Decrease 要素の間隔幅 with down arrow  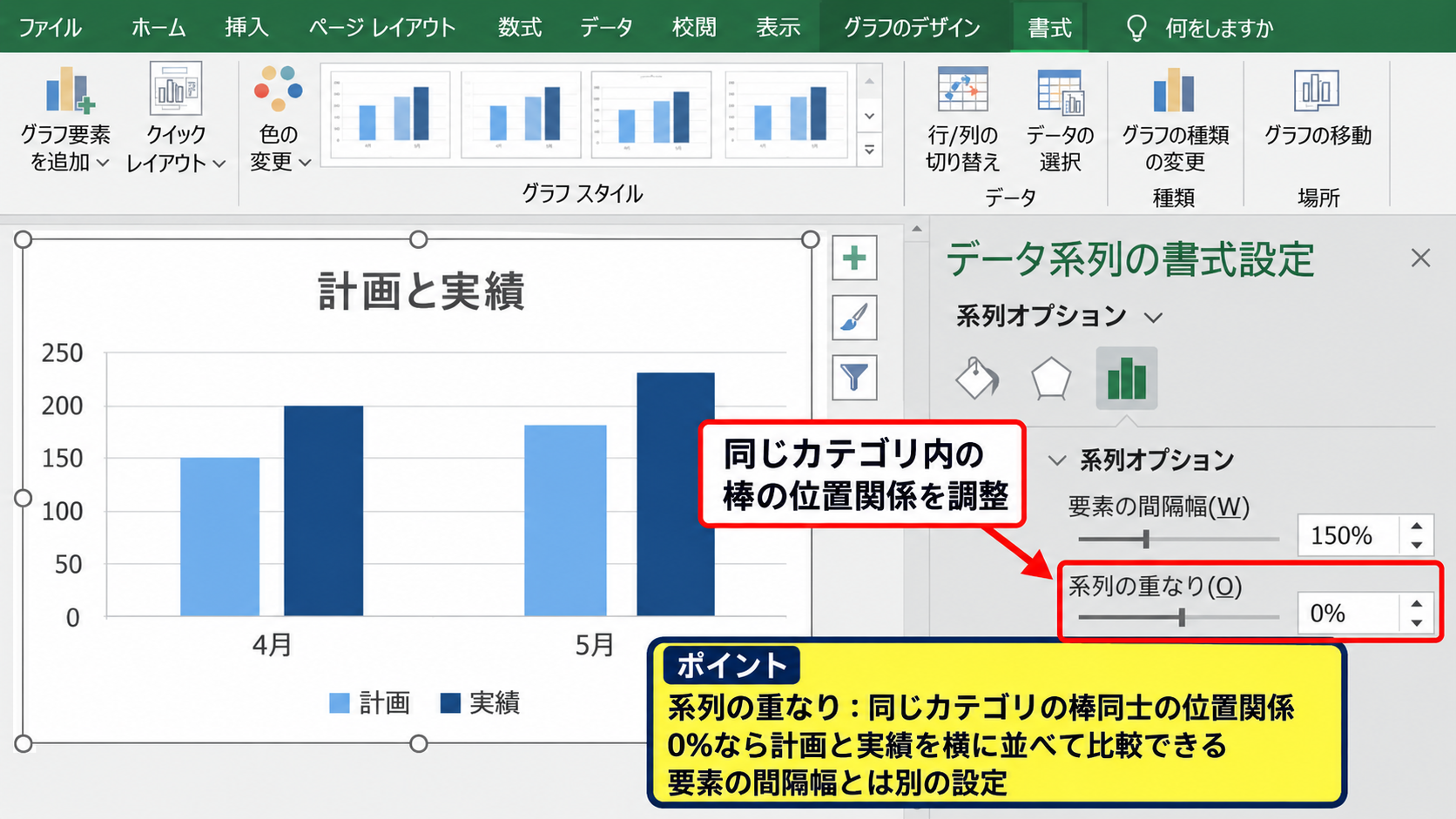[x=1417, y=545]
